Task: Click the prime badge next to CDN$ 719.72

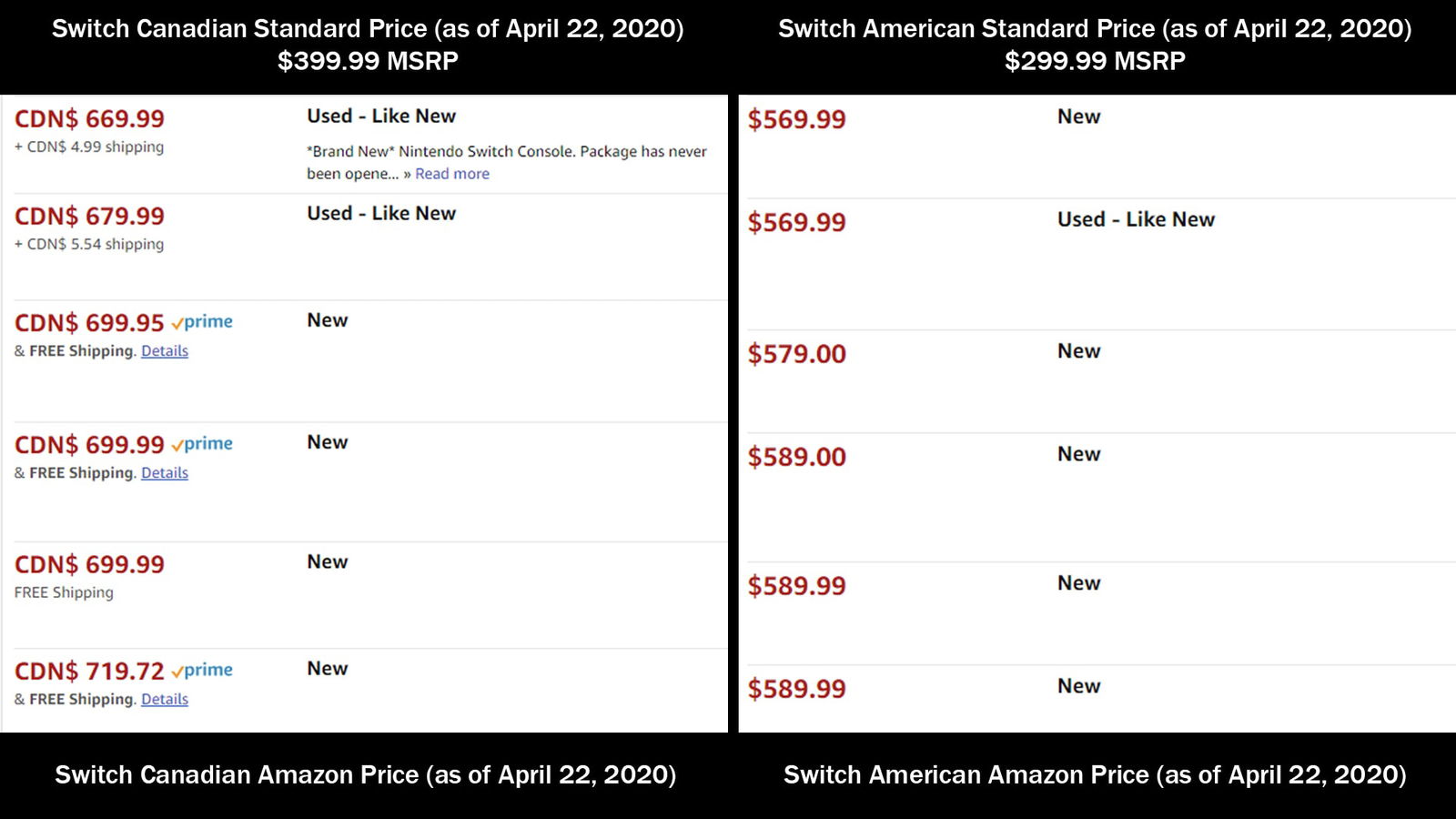Action: pos(204,670)
